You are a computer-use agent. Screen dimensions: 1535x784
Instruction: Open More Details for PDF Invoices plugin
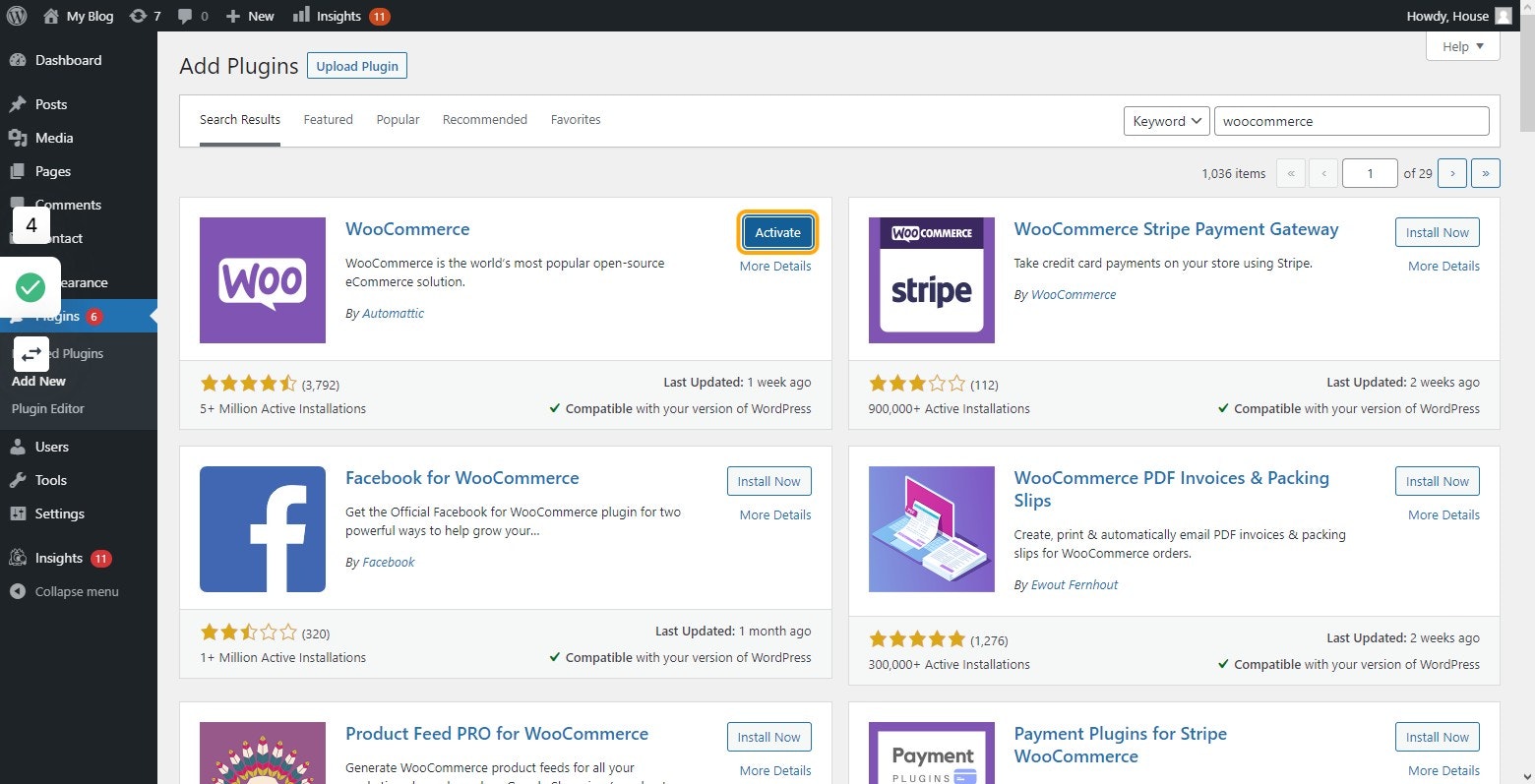(1443, 514)
